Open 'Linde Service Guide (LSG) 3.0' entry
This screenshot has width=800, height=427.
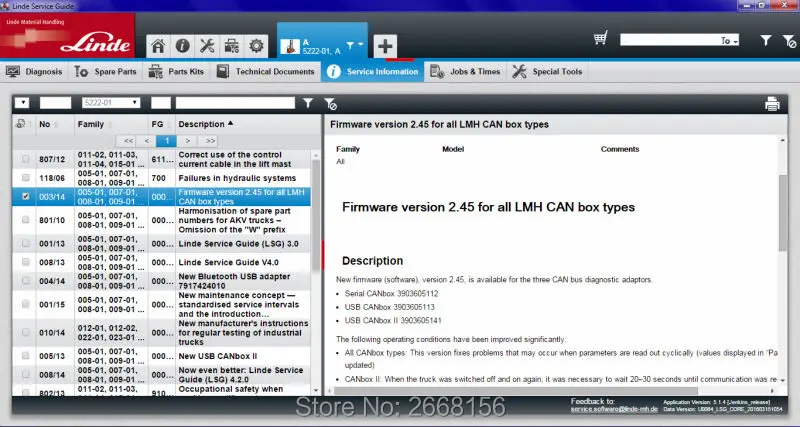pos(238,244)
